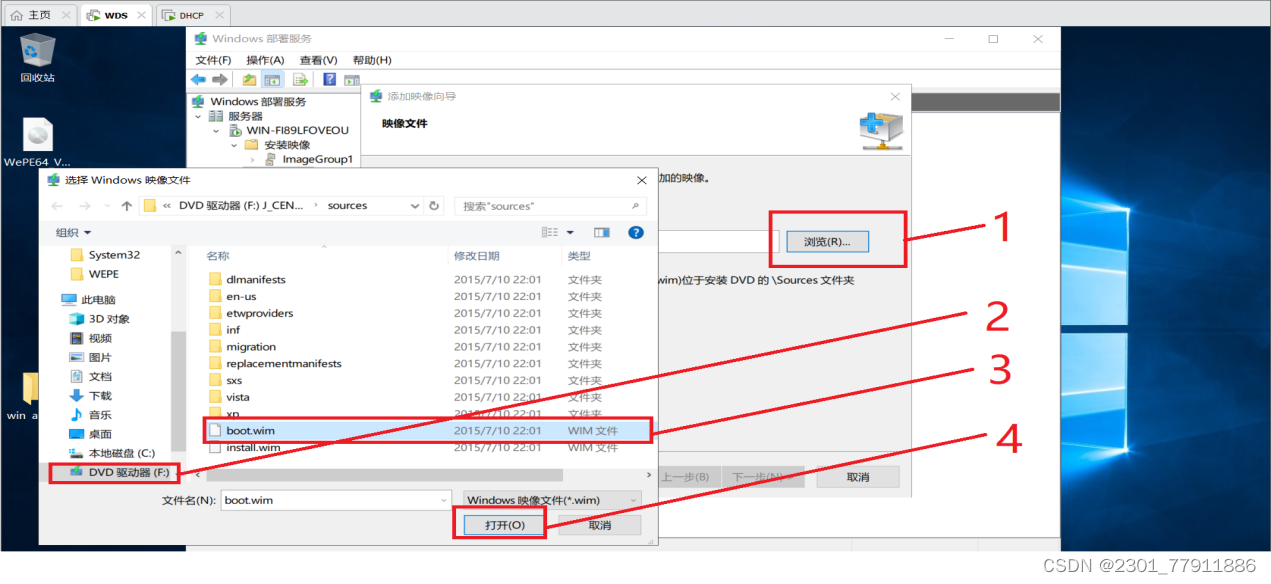Click the forward arrow in WDS toolbar

[x=219, y=80]
